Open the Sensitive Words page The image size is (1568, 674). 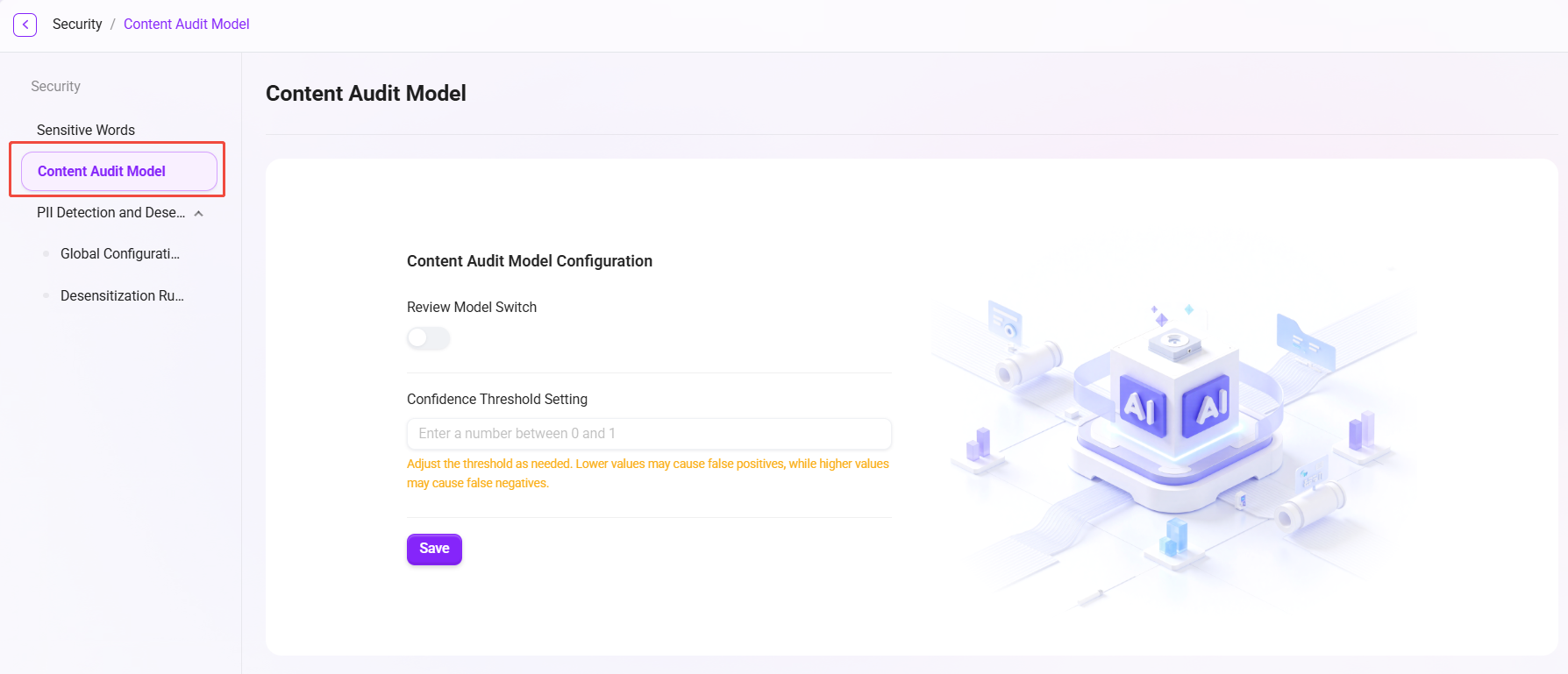[x=86, y=130]
